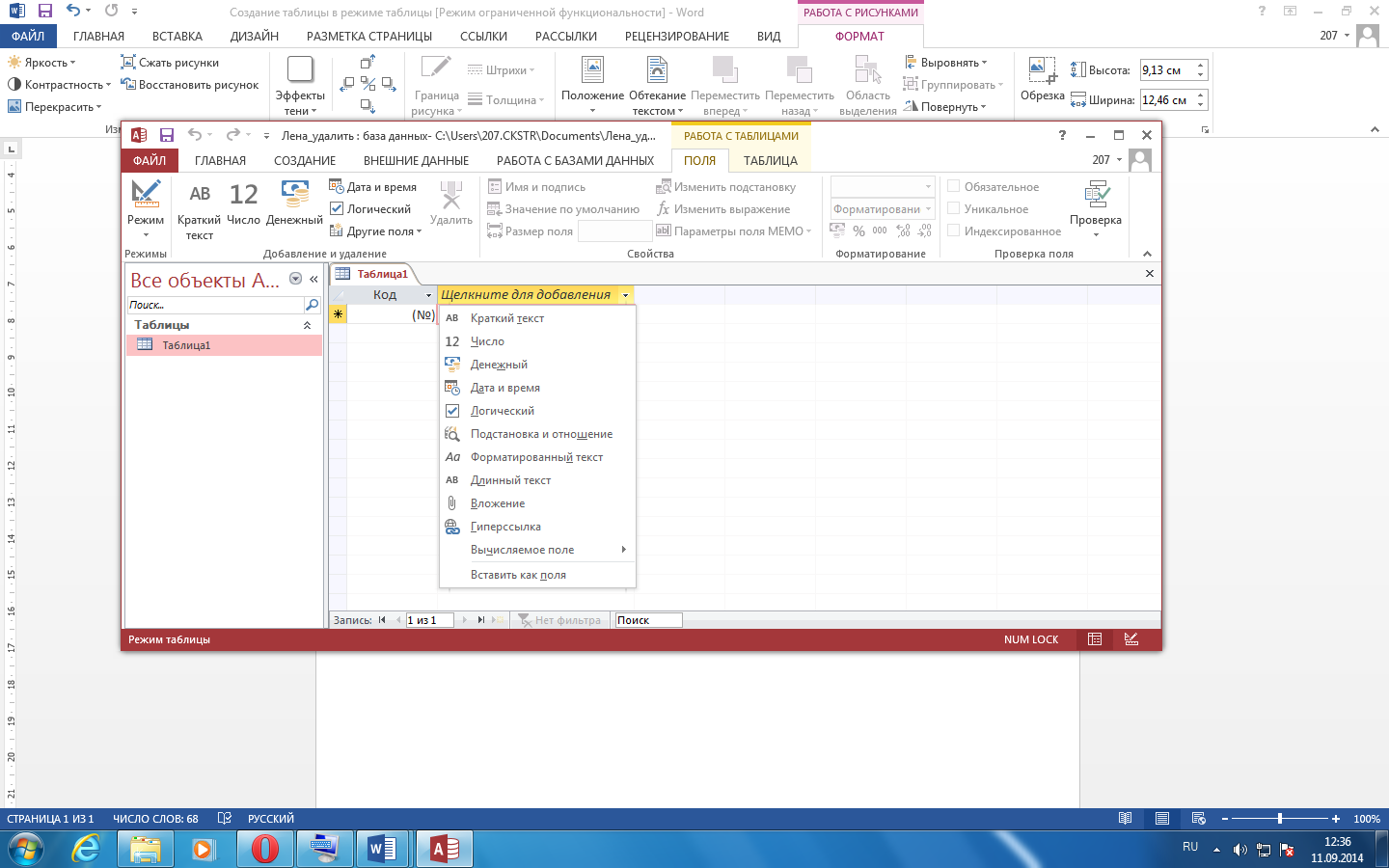Open File Explorer from taskbar
1389x868 pixels.
(x=146, y=850)
